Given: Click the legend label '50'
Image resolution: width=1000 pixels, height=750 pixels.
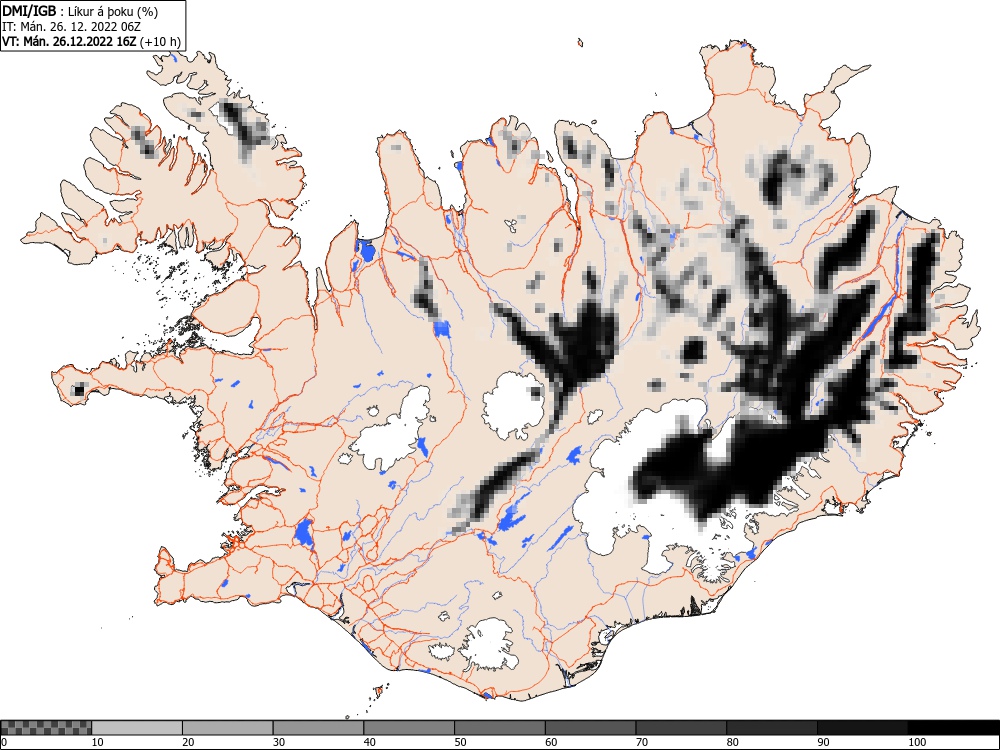Looking at the screenshot, I should click(460, 742).
